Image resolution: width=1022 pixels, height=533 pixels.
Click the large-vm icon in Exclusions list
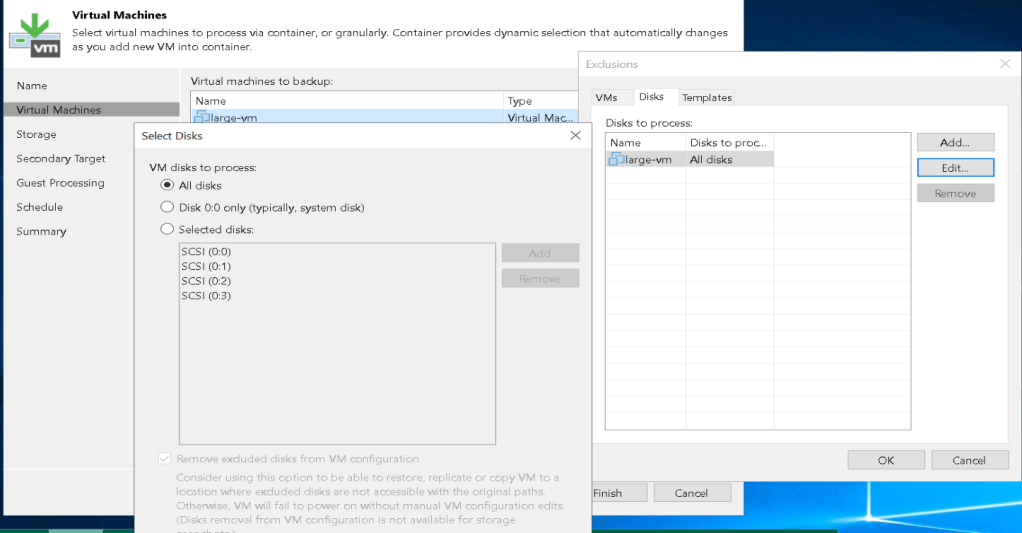click(616, 159)
